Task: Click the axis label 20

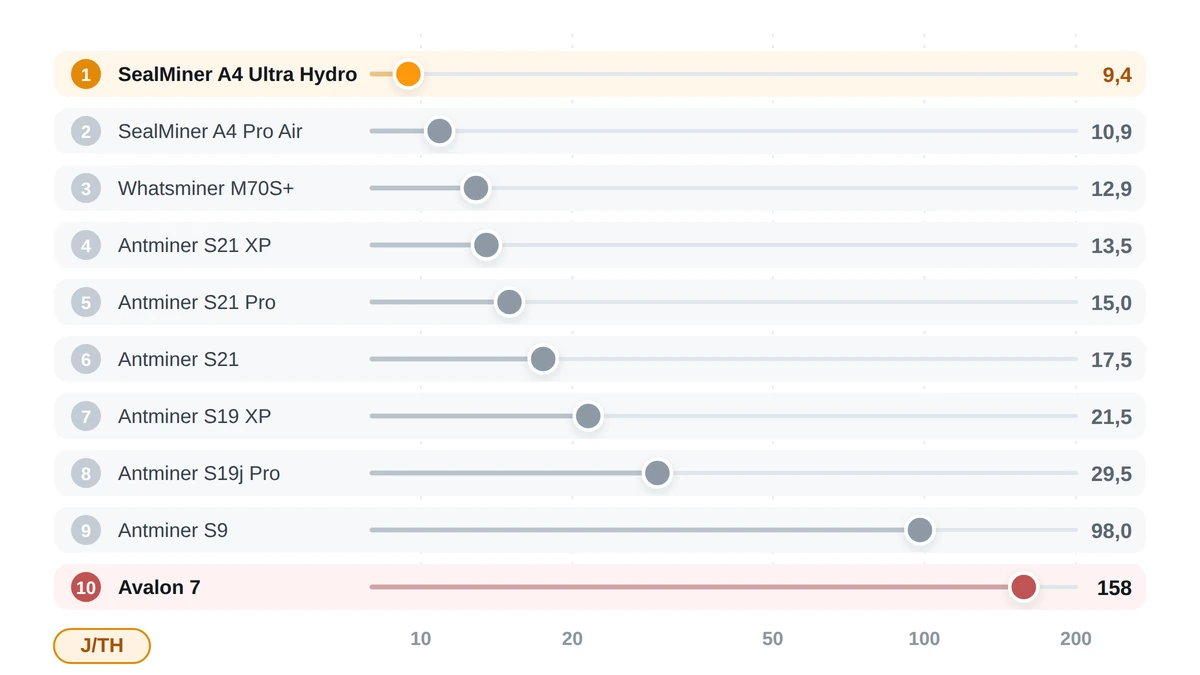Action: tap(572, 639)
